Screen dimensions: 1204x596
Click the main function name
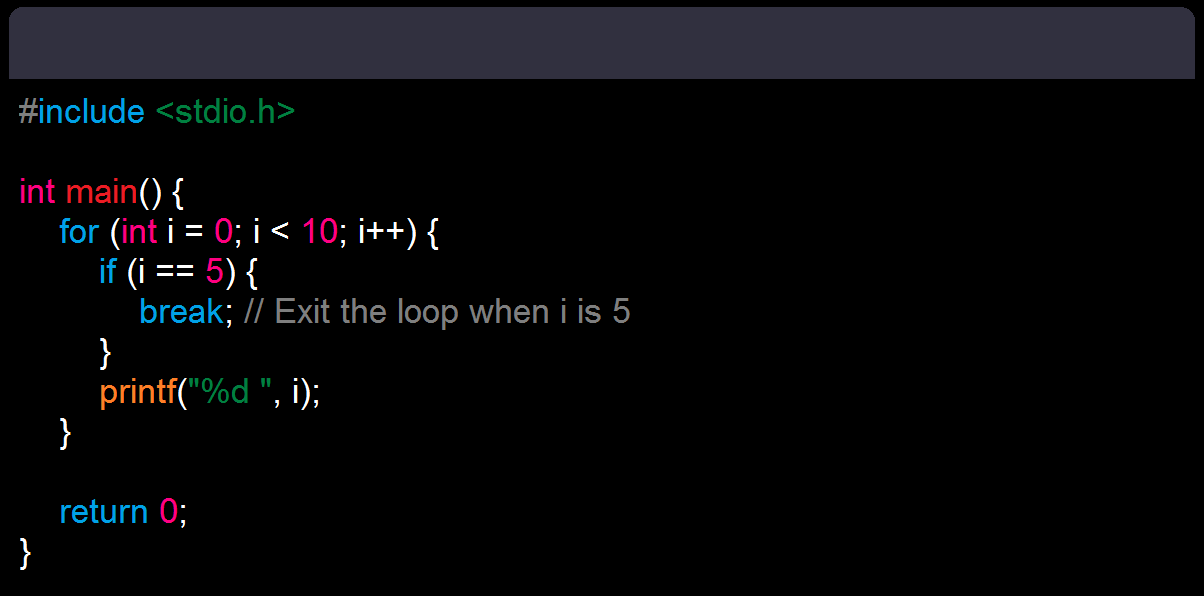pos(101,191)
